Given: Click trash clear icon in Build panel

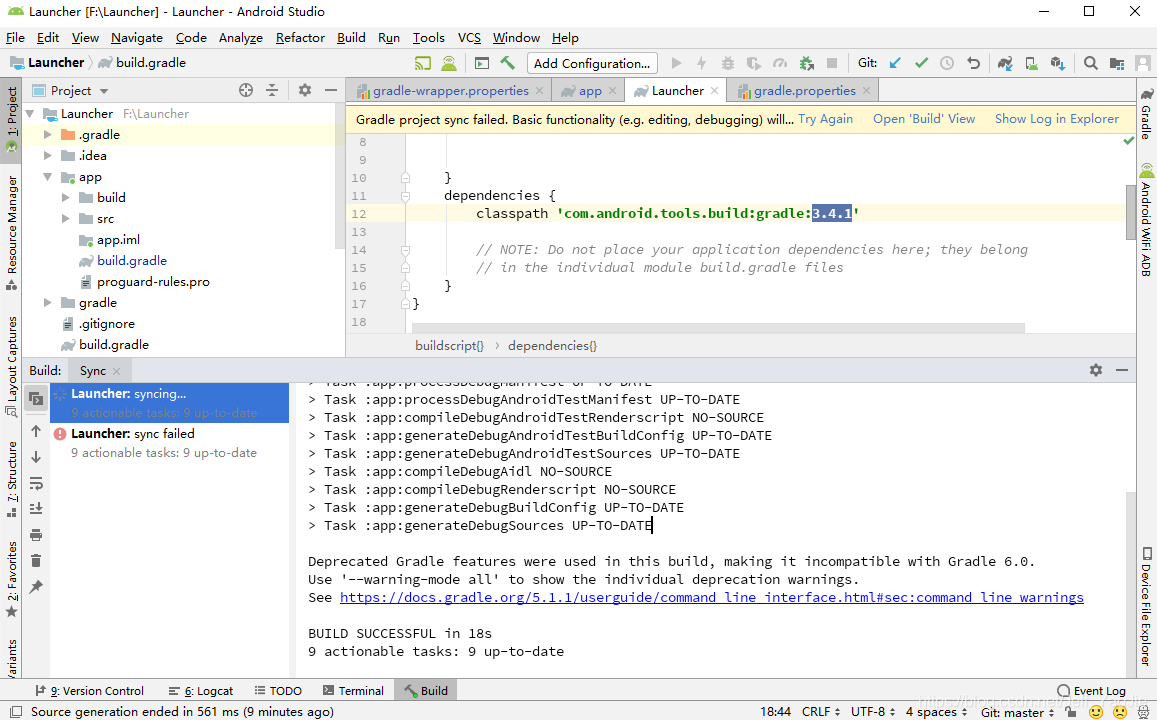Looking at the screenshot, I should point(35,561).
